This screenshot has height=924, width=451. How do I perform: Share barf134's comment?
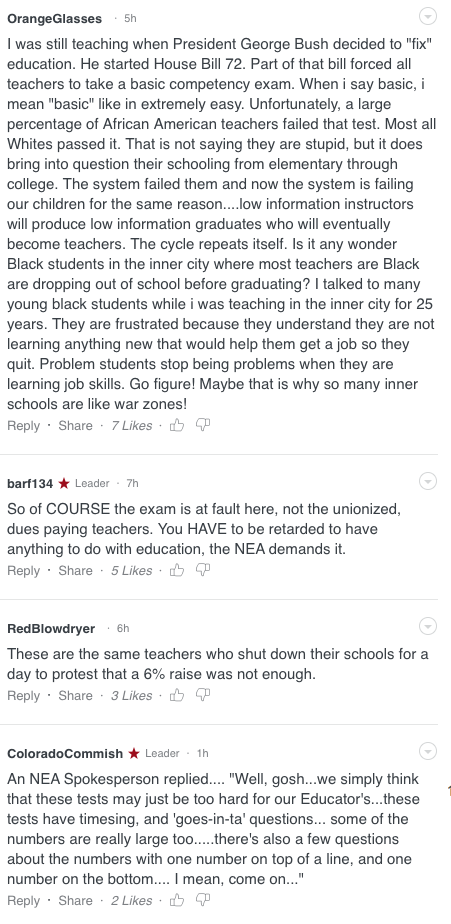pos(75,570)
